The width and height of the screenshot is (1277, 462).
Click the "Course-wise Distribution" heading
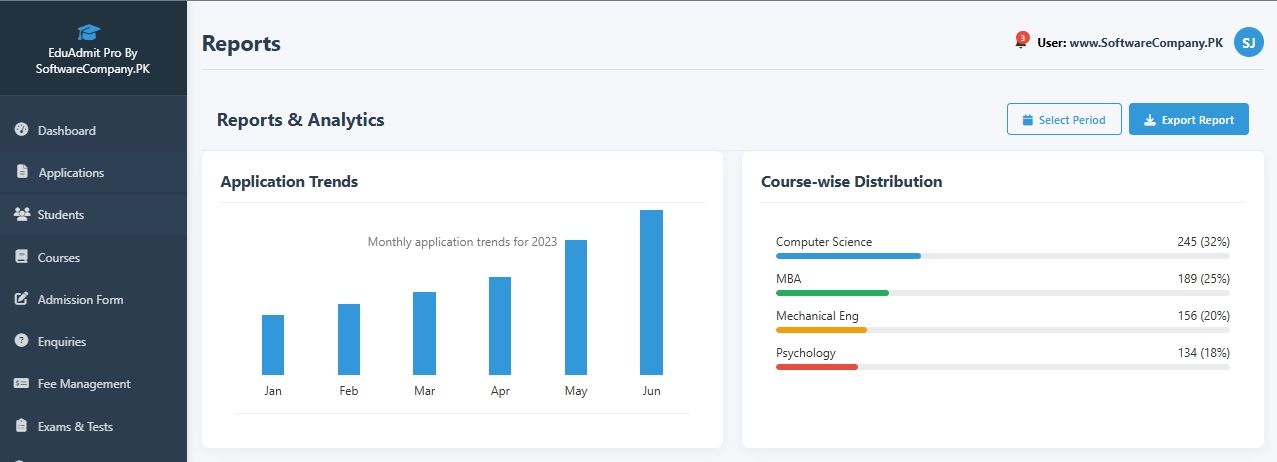(x=851, y=182)
